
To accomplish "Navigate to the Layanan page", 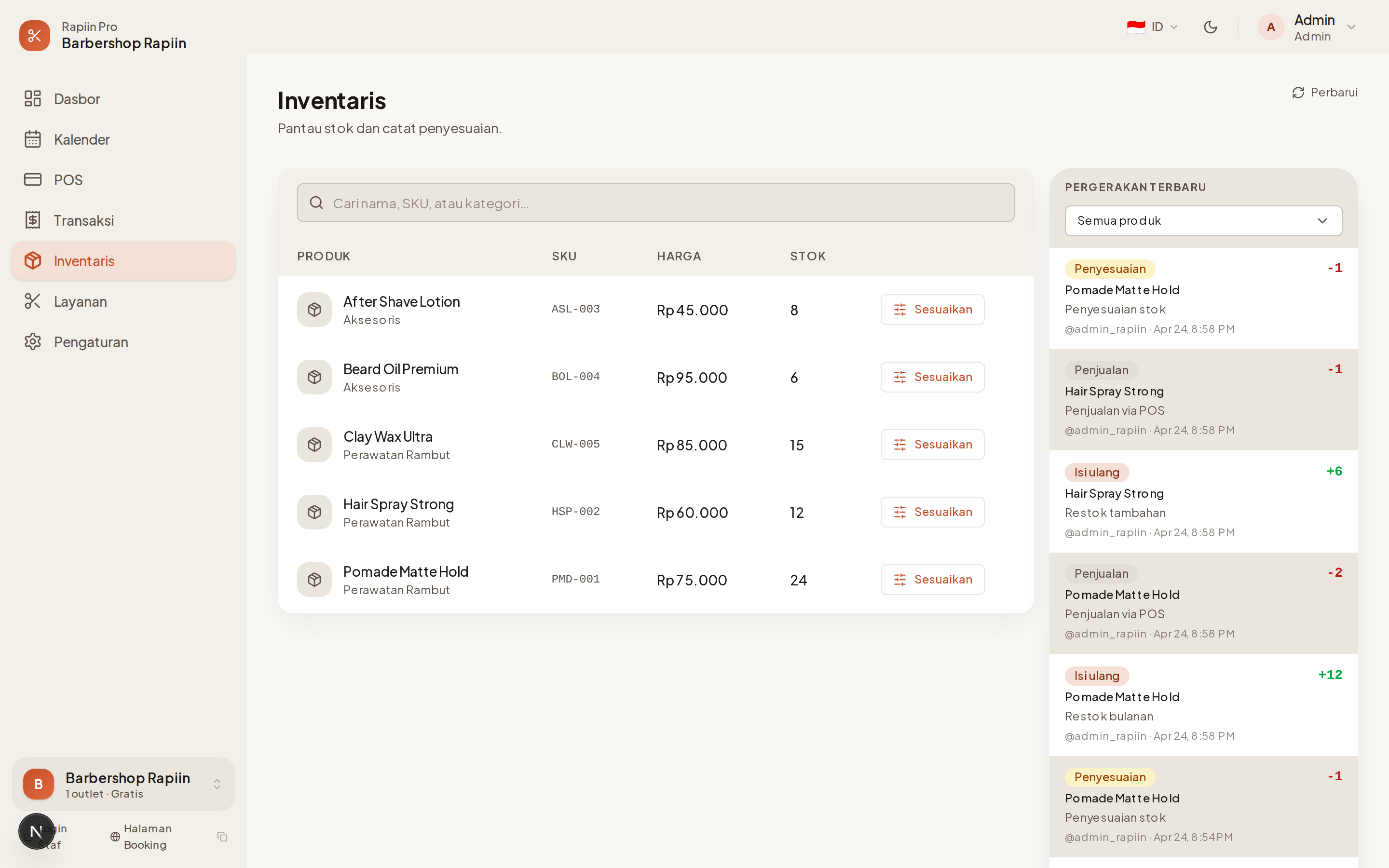I will [x=80, y=301].
